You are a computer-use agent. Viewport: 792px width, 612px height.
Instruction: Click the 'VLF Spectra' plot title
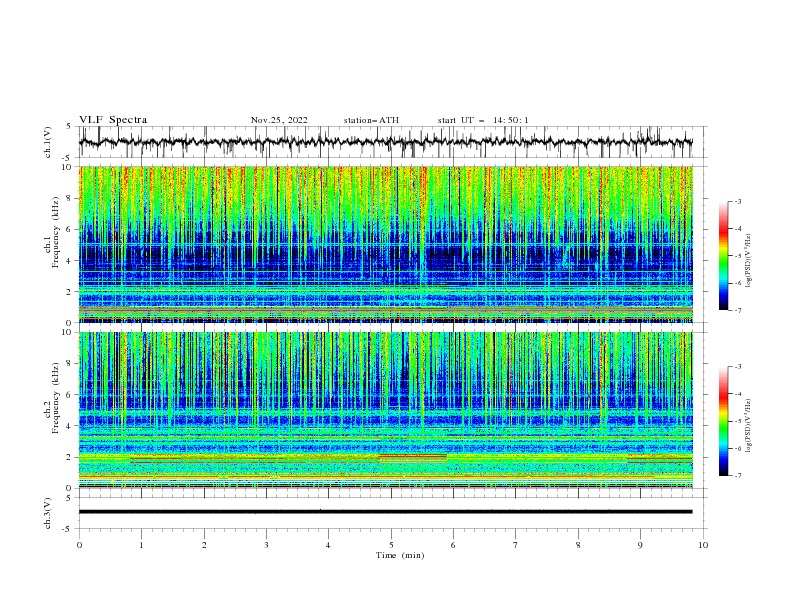click(113, 120)
